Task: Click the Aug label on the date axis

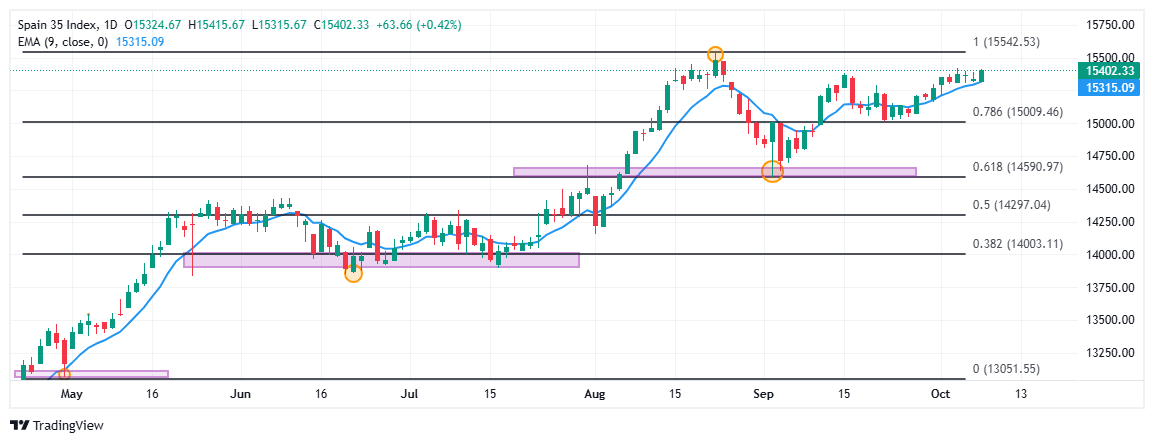Action: pos(594,394)
